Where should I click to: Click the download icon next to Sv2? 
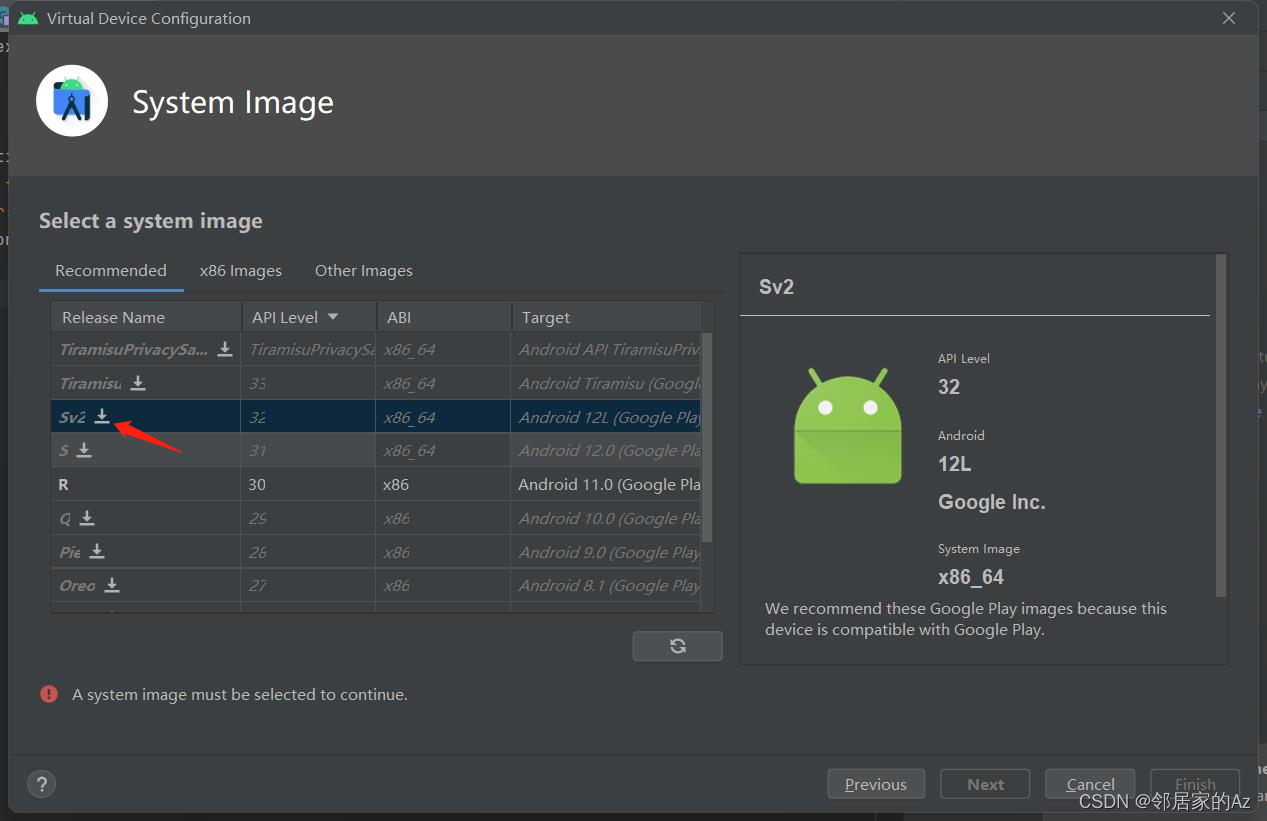(x=102, y=416)
